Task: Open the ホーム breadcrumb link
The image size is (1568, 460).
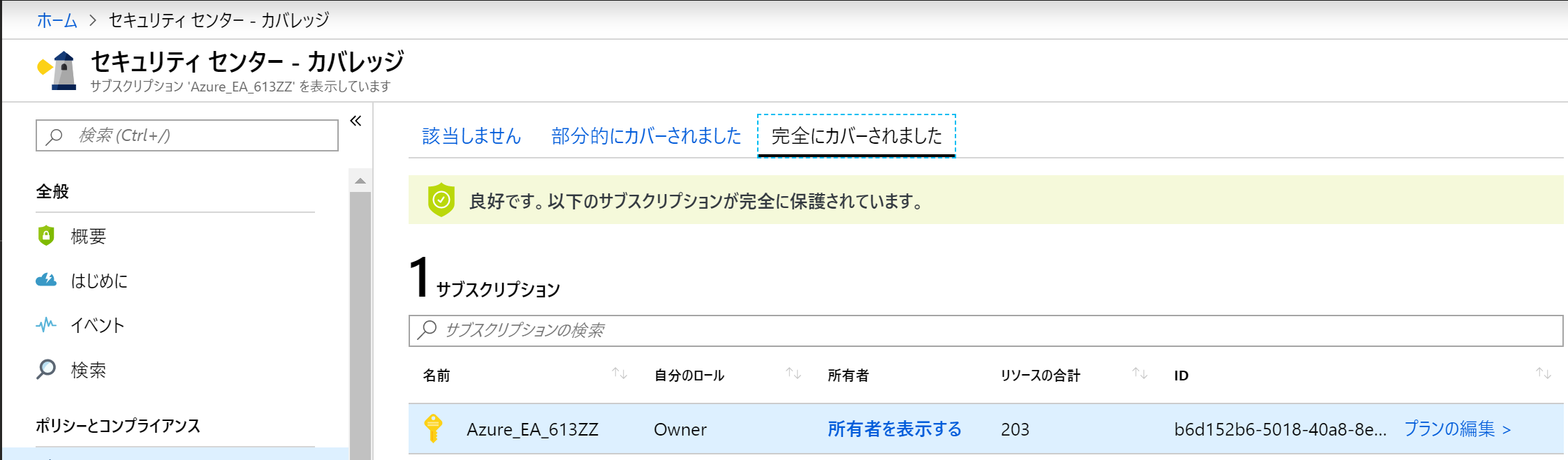Action: pyautogui.click(x=57, y=20)
